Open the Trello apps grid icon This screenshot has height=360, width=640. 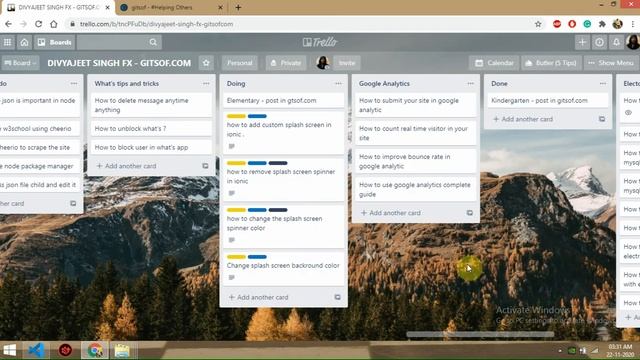click(x=7, y=42)
